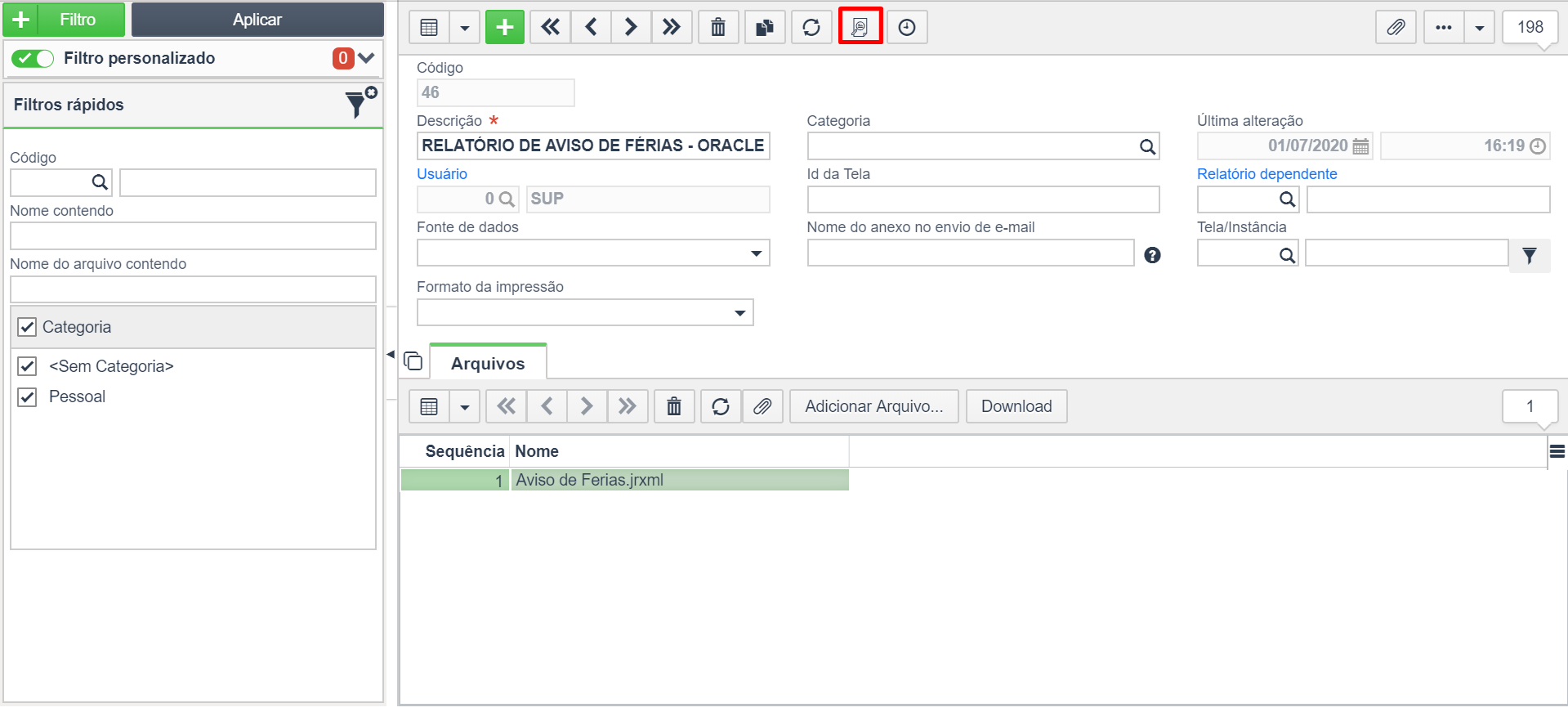This screenshot has height=712, width=1568.
Task: Click paperclip in Arquivos toolbar
Action: click(x=762, y=406)
